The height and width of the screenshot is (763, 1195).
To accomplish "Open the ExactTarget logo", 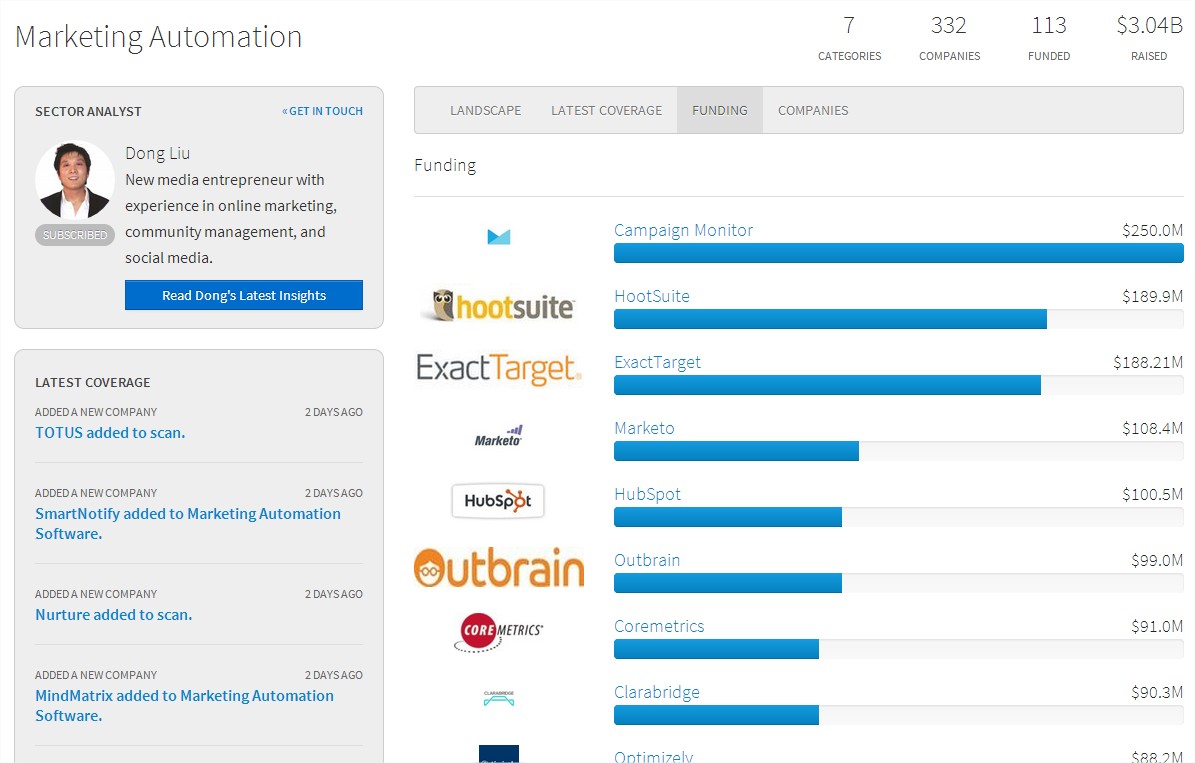I will point(498,369).
